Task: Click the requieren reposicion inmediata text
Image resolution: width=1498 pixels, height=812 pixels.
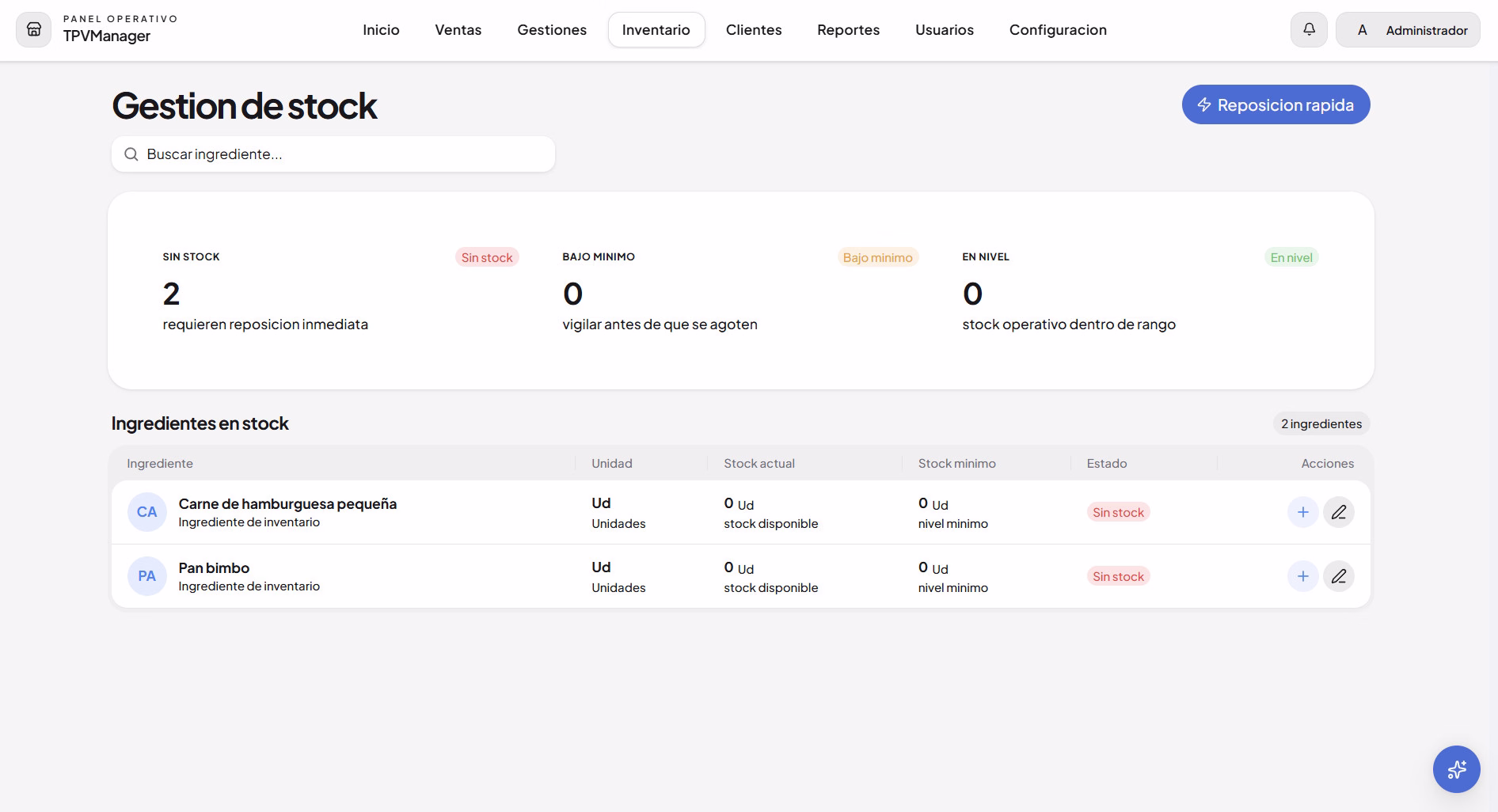Action: (x=265, y=324)
